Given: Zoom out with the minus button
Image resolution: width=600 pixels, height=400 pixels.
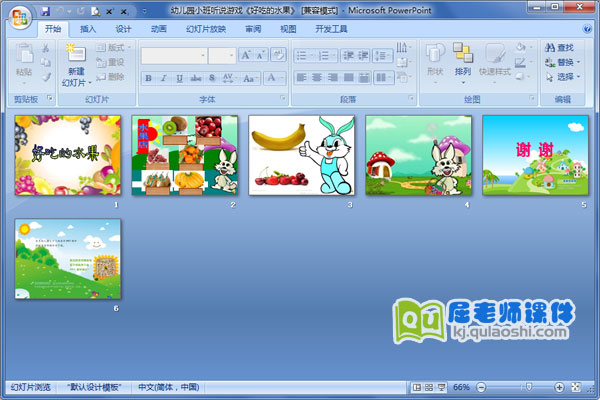Looking at the screenshot, I should [481, 387].
